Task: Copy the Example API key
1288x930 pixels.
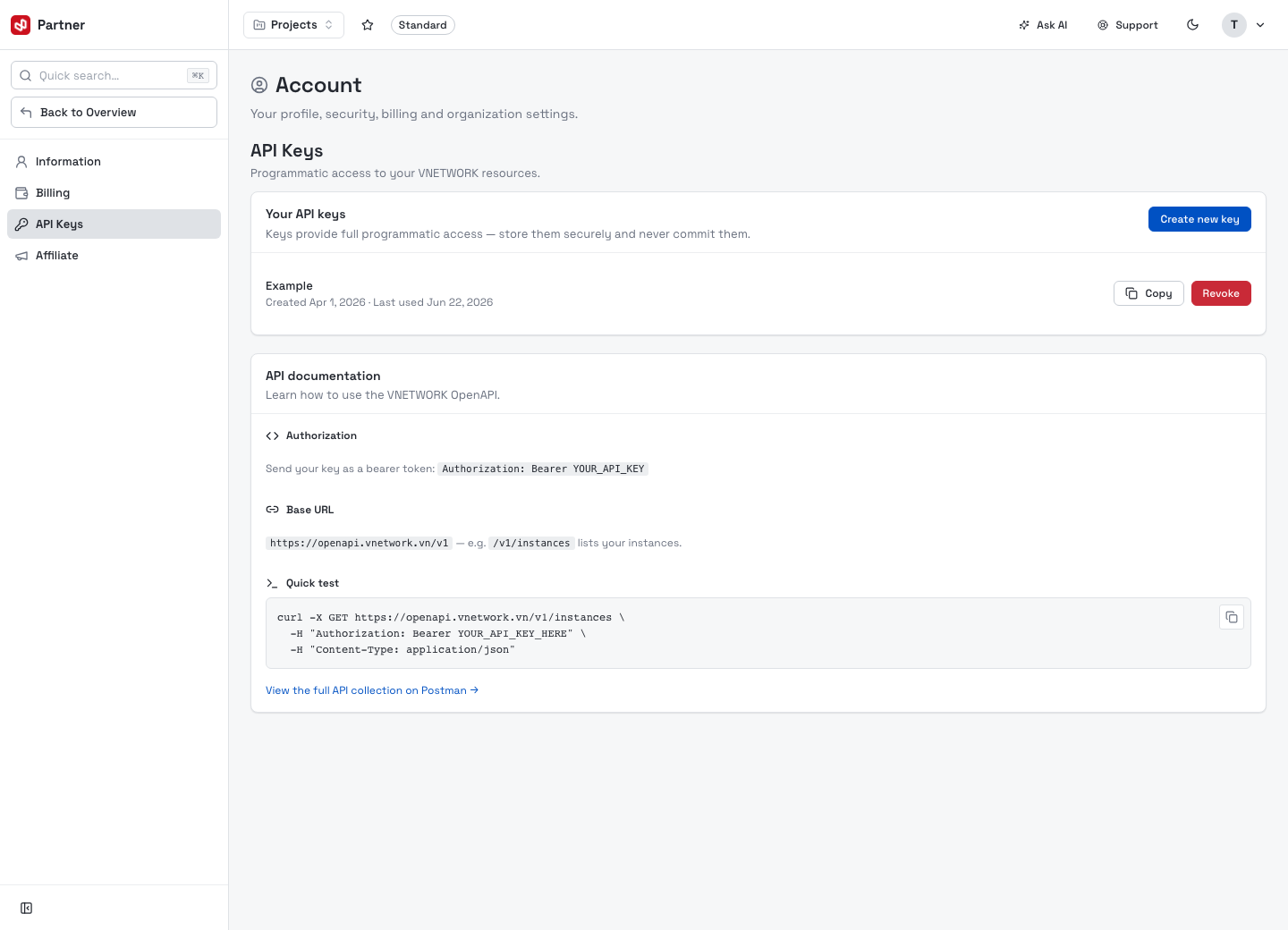Action: tap(1148, 293)
